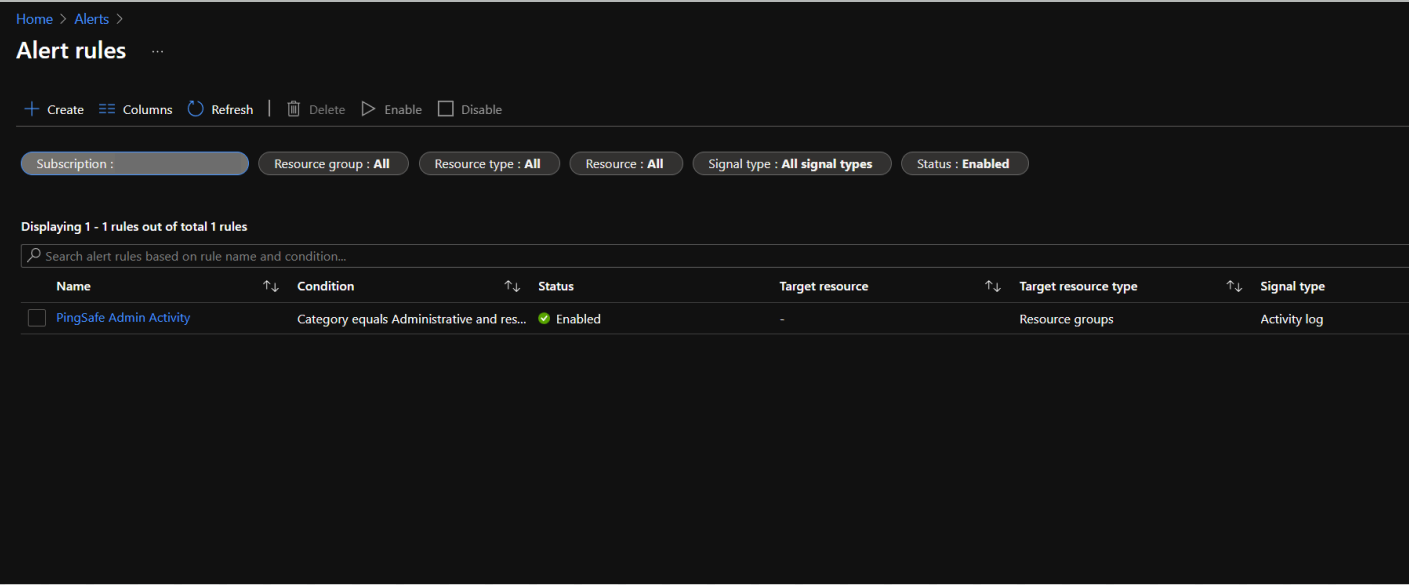This screenshot has height=585, width=1409.
Task: Open the Subscription filter
Action: pos(135,164)
